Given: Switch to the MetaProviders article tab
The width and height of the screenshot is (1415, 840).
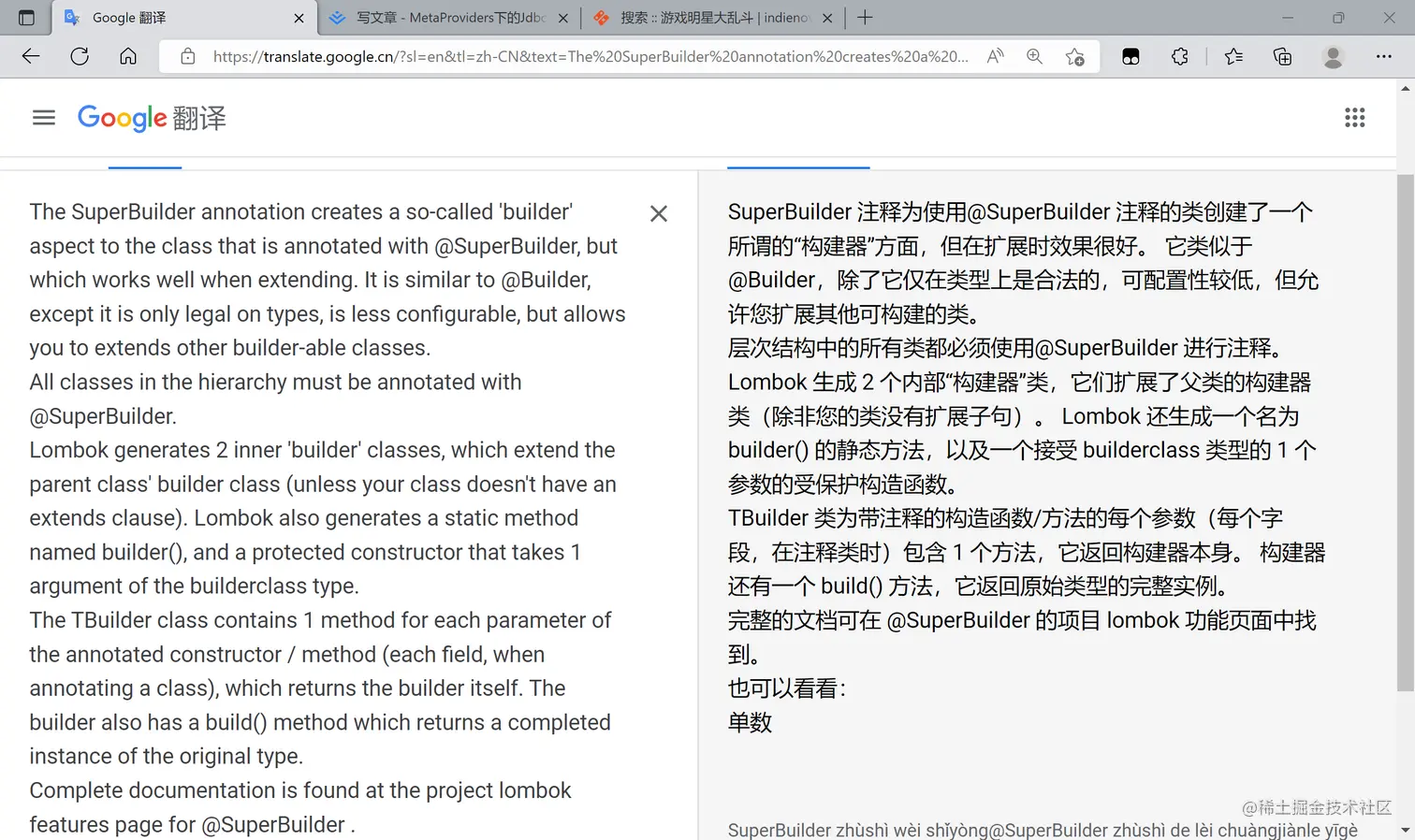Looking at the screenshot, I should point(438,18).
